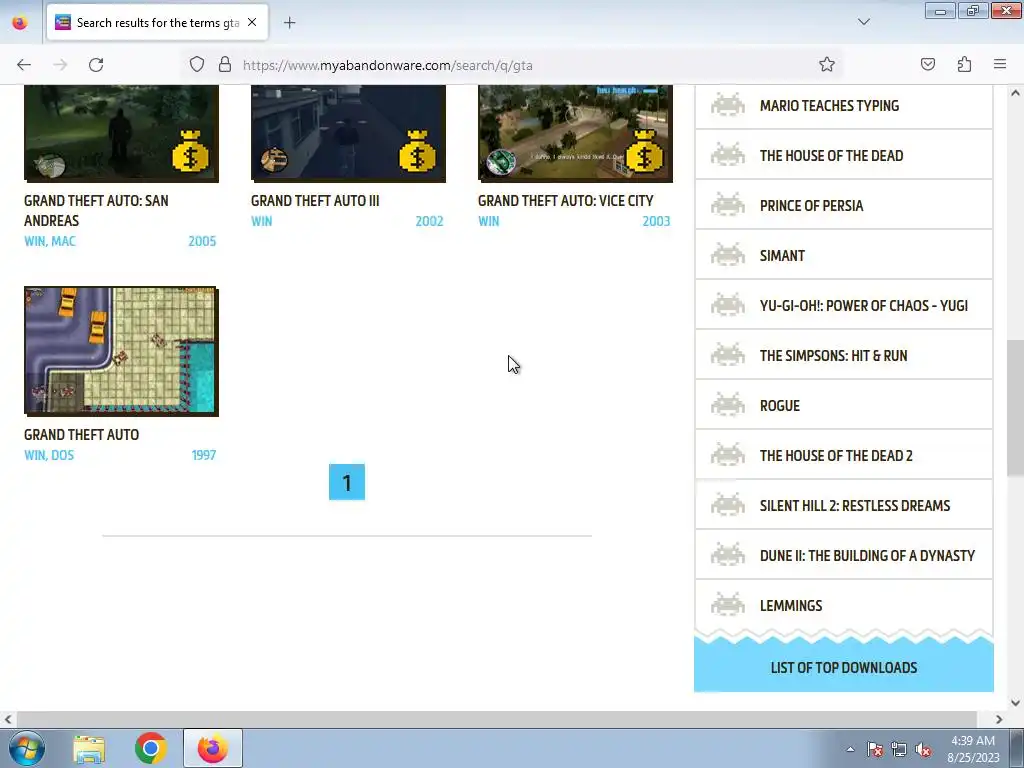Open the tracking protection shield icon
Screen dimensions: 1024x768
(x=197, y=65)
